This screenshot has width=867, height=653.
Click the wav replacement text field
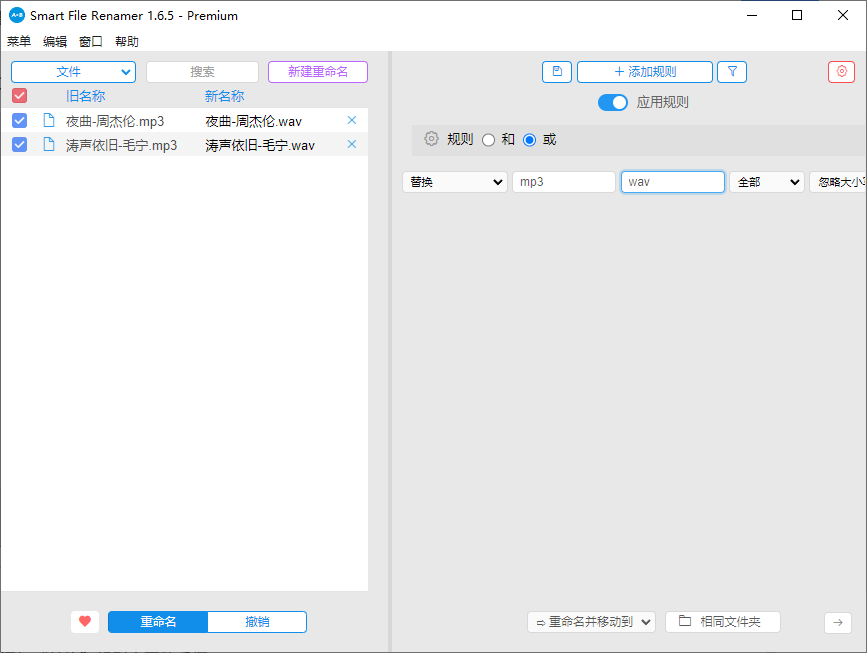click(x=672, y=182)
